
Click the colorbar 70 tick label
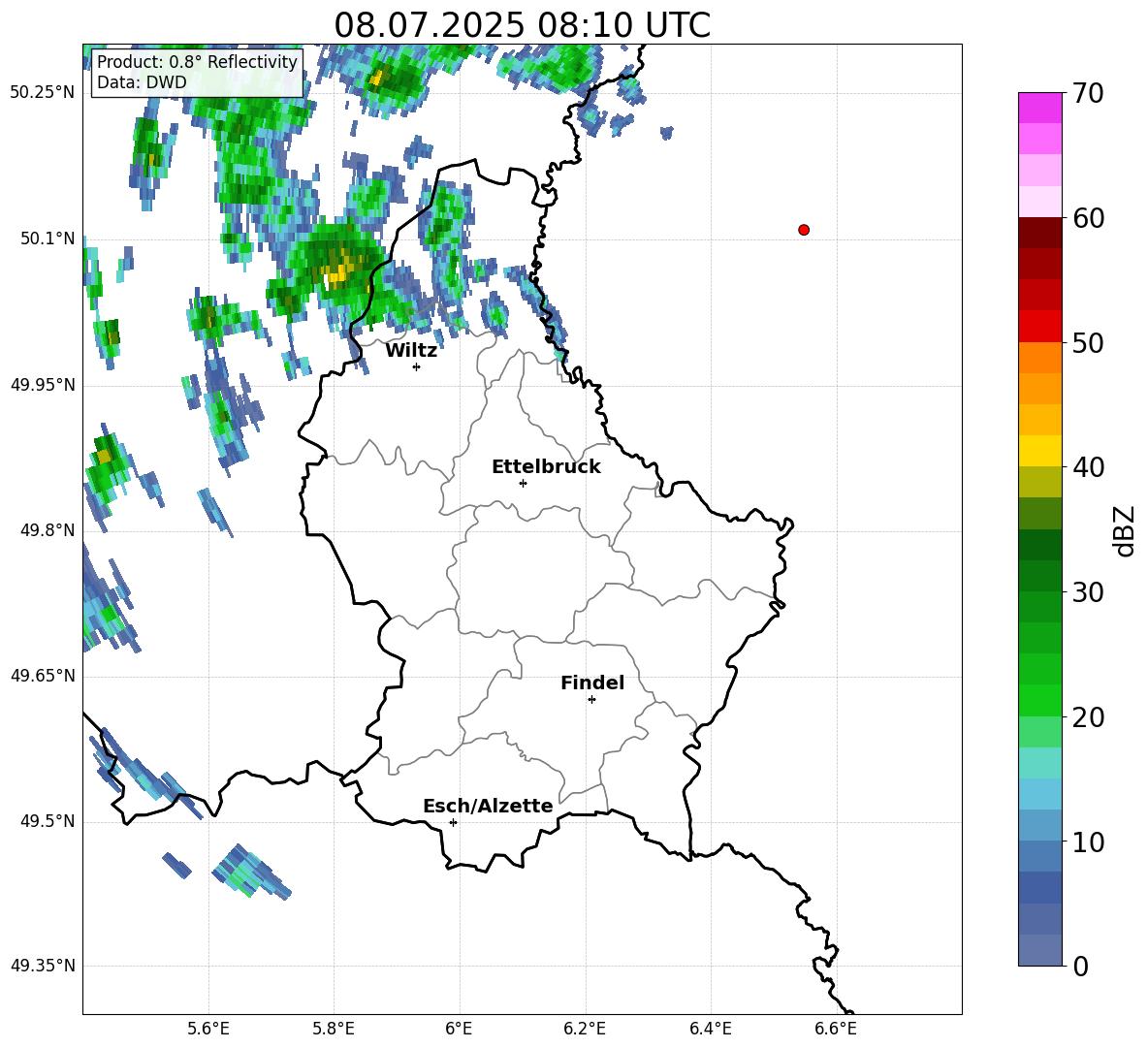pos(1089,94)
